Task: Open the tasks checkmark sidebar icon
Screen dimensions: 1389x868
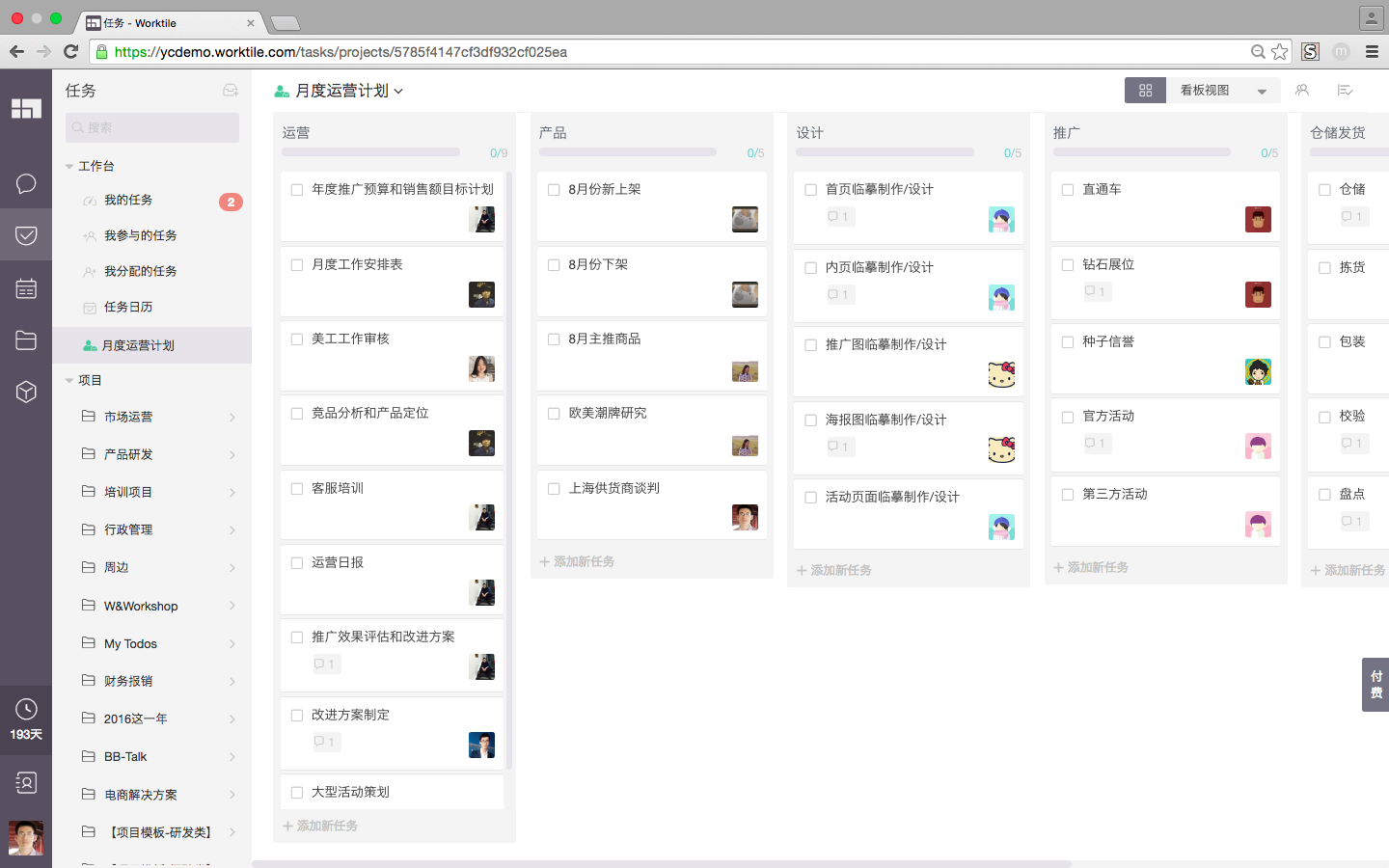Action: 26,235
